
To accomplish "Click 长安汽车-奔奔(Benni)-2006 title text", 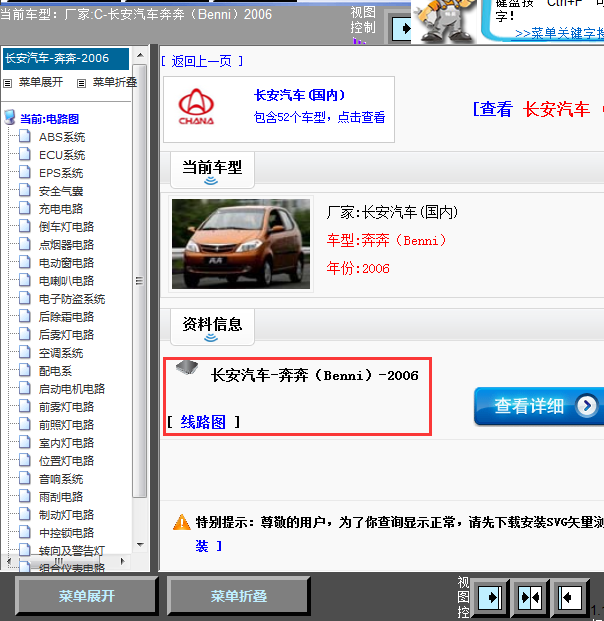I will click(x=314, y=375).
